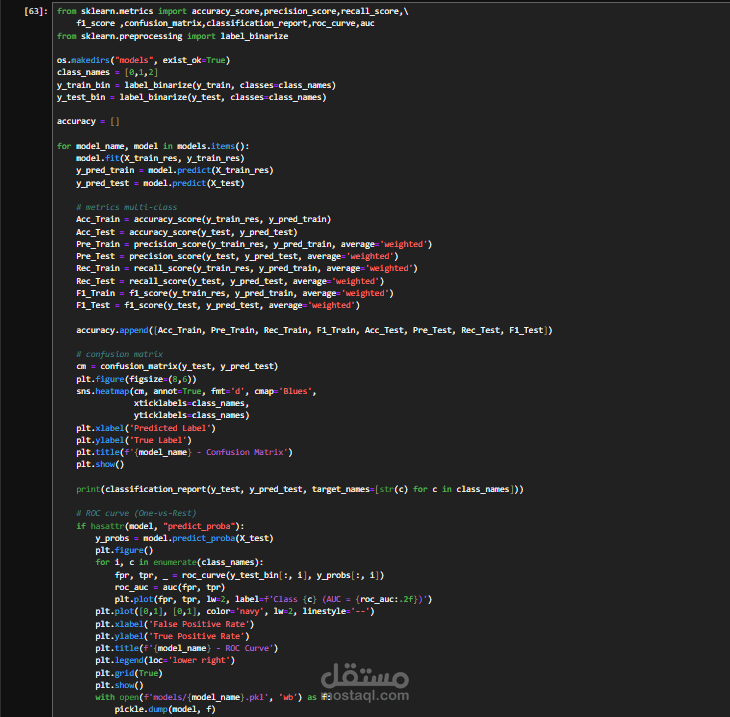
Task: Click the "yticklabels=class_names)" line
Action: pos(191,415)
